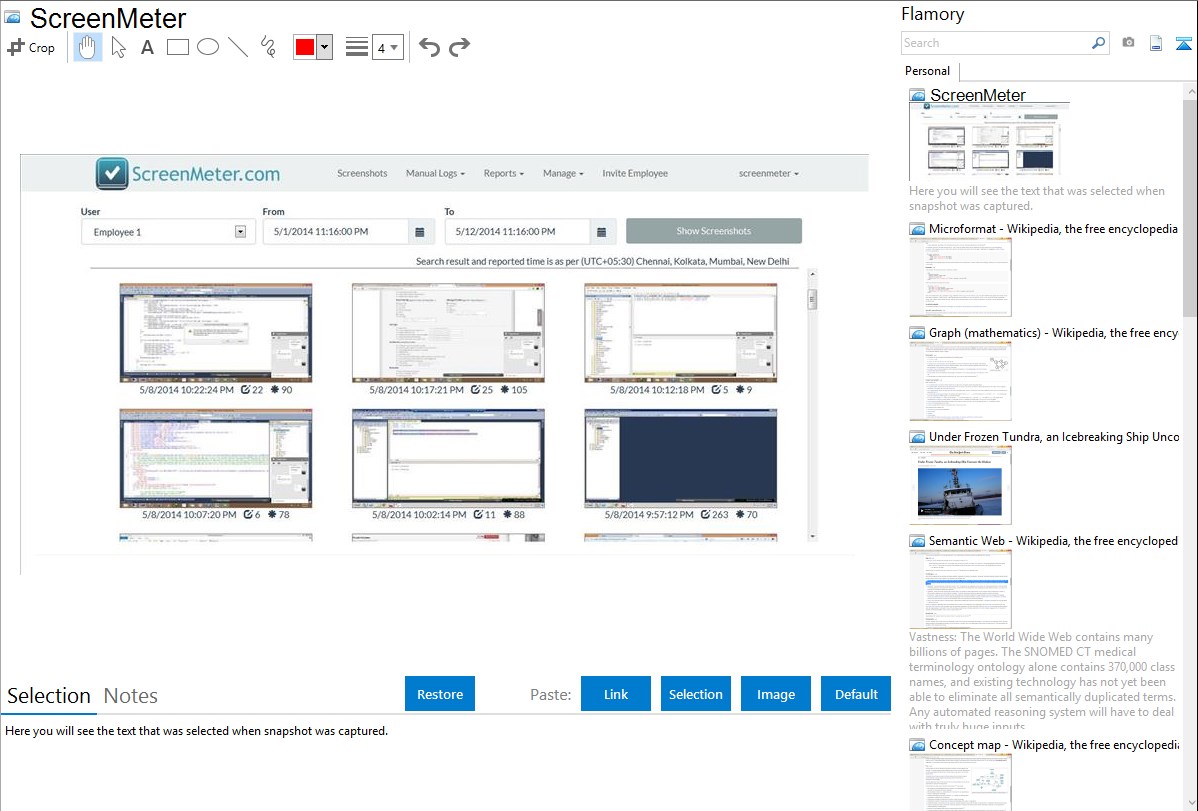Image resolution: width=1198 pixels, height=811 pixels.
Task: Open the Concept map snapshot title
Action: 1053,744
